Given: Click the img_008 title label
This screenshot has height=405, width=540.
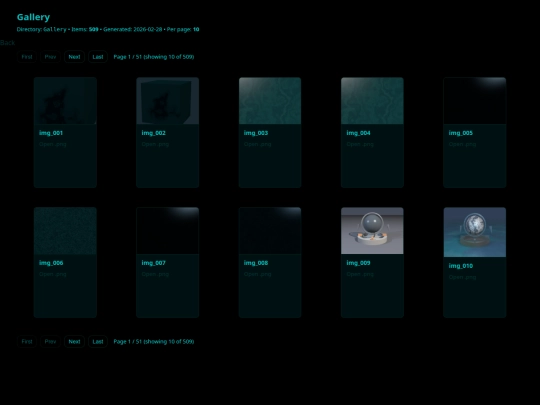Looking at the screenshot, I should pyautogui.click(x=256, y=263).
